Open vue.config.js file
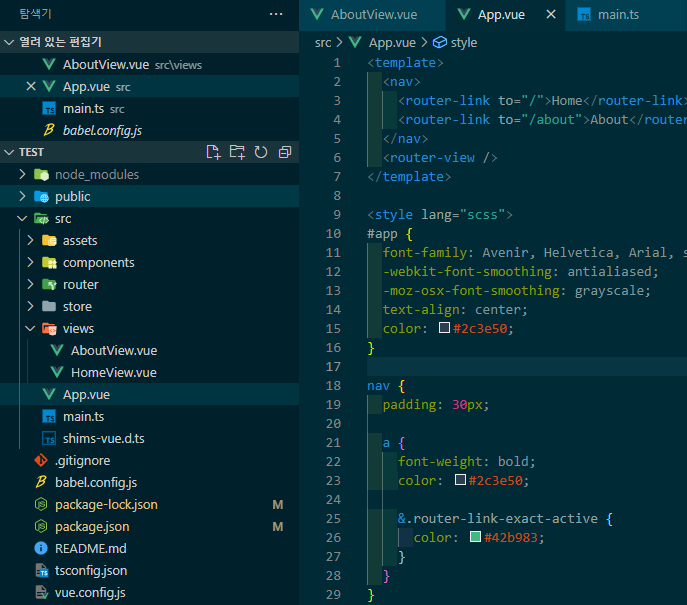The width and height of the screenshot is (687, 605). (149, 592)
